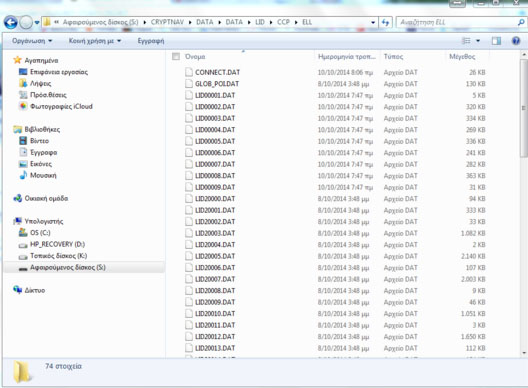The width and height of the screenshot is (528, 388).
Task: Sort by Ημερομηνία τροπ... column header
Action: click(346, 56)
